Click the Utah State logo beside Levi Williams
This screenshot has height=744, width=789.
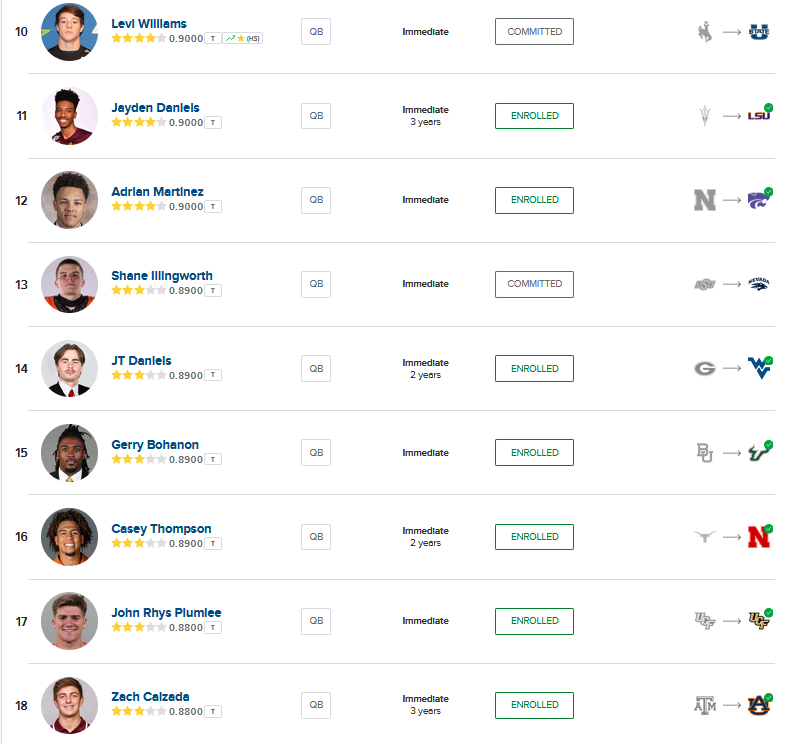(759, 32)
